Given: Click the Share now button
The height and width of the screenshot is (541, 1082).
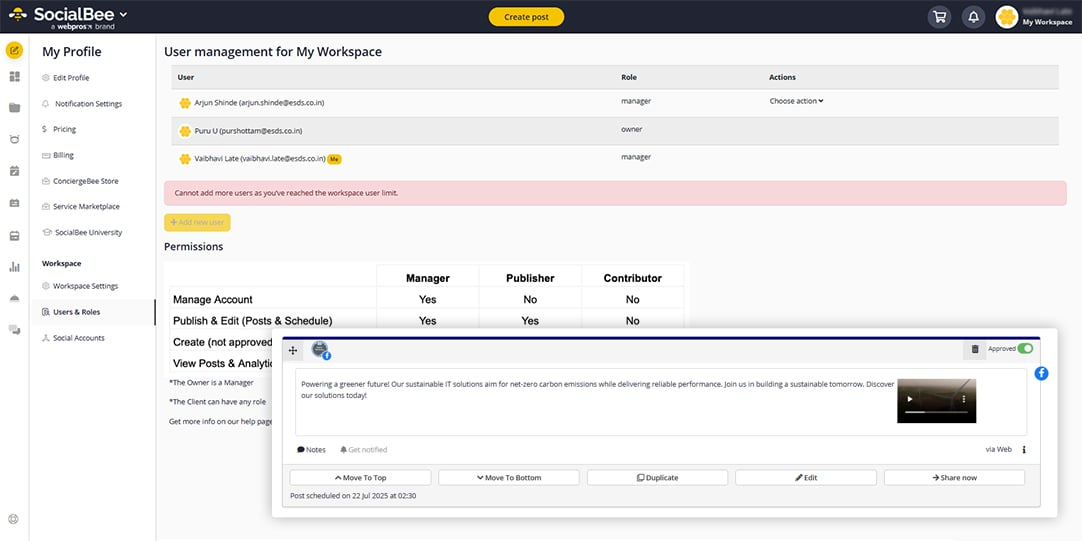Looking at the screenshot, I should click(x=954, y=478).
